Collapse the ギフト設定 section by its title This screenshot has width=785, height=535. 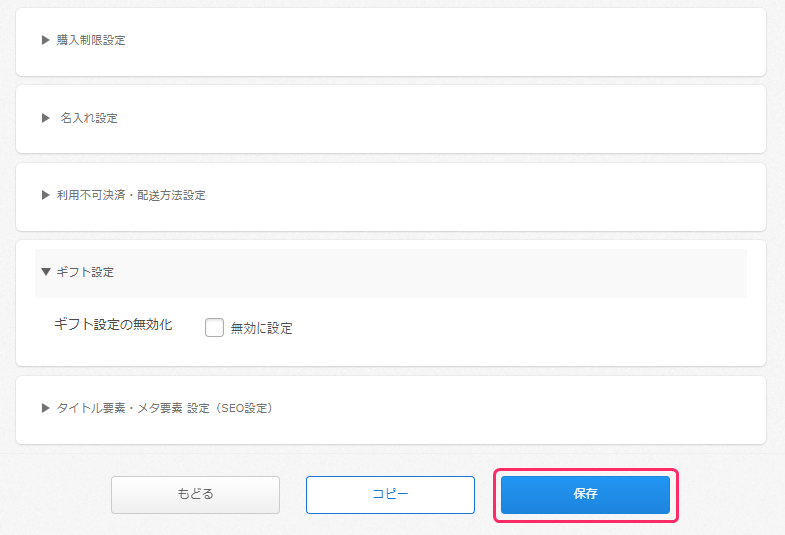coord(85,272)
